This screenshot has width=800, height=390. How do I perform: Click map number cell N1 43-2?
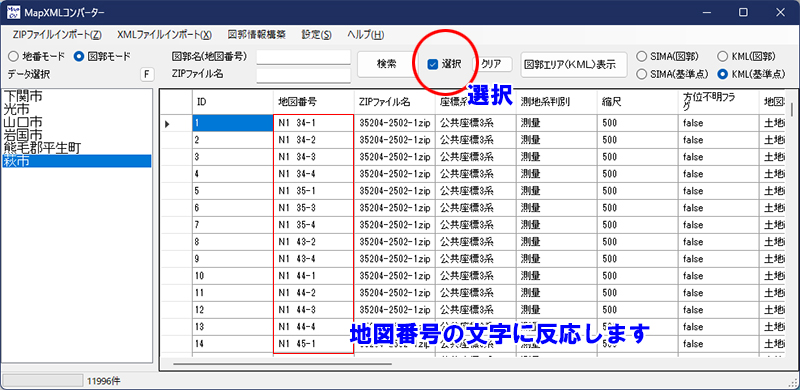pos(313,242)
